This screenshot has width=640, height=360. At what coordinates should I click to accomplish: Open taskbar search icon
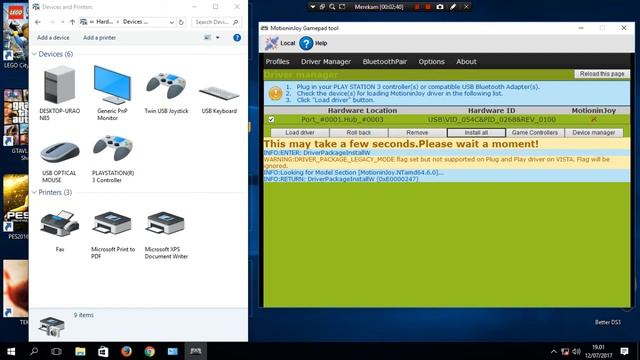tap(34, 351)
